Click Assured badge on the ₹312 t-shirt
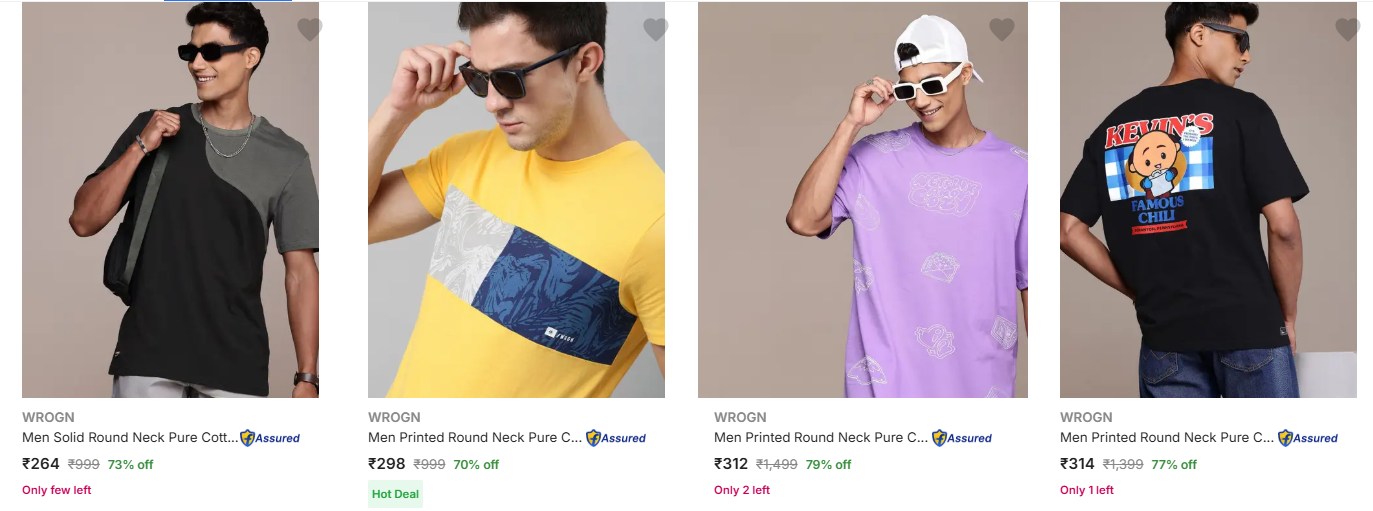 click(x=963, y=438)
